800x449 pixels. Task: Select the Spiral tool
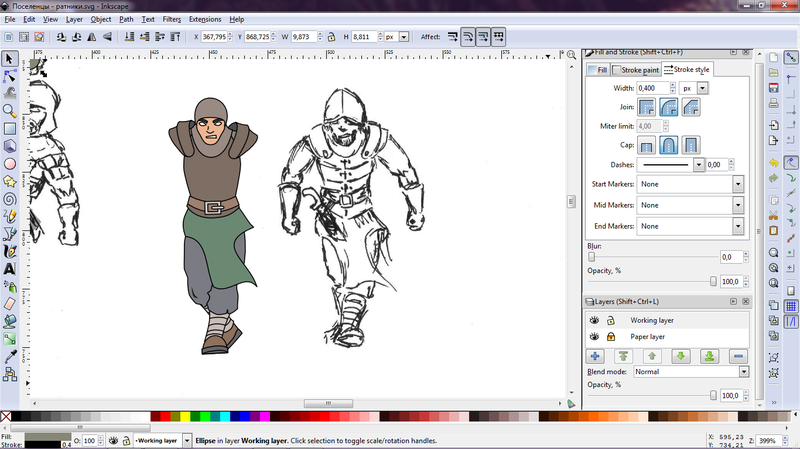[10, 198]
